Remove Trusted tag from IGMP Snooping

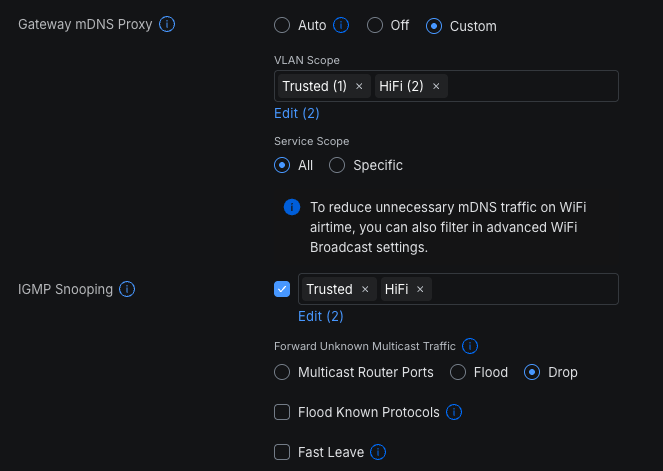(365, 290)
